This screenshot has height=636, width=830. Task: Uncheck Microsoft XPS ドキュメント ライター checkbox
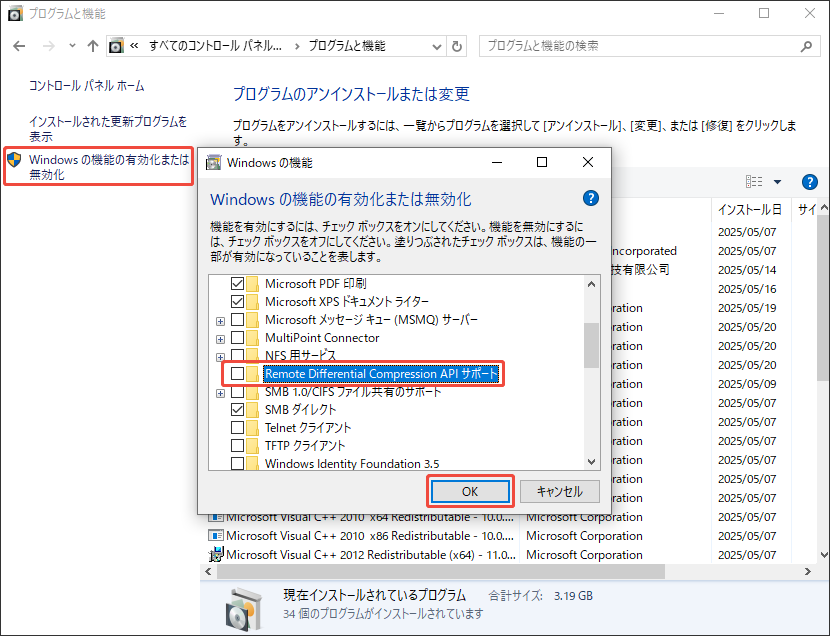(237, 302)
